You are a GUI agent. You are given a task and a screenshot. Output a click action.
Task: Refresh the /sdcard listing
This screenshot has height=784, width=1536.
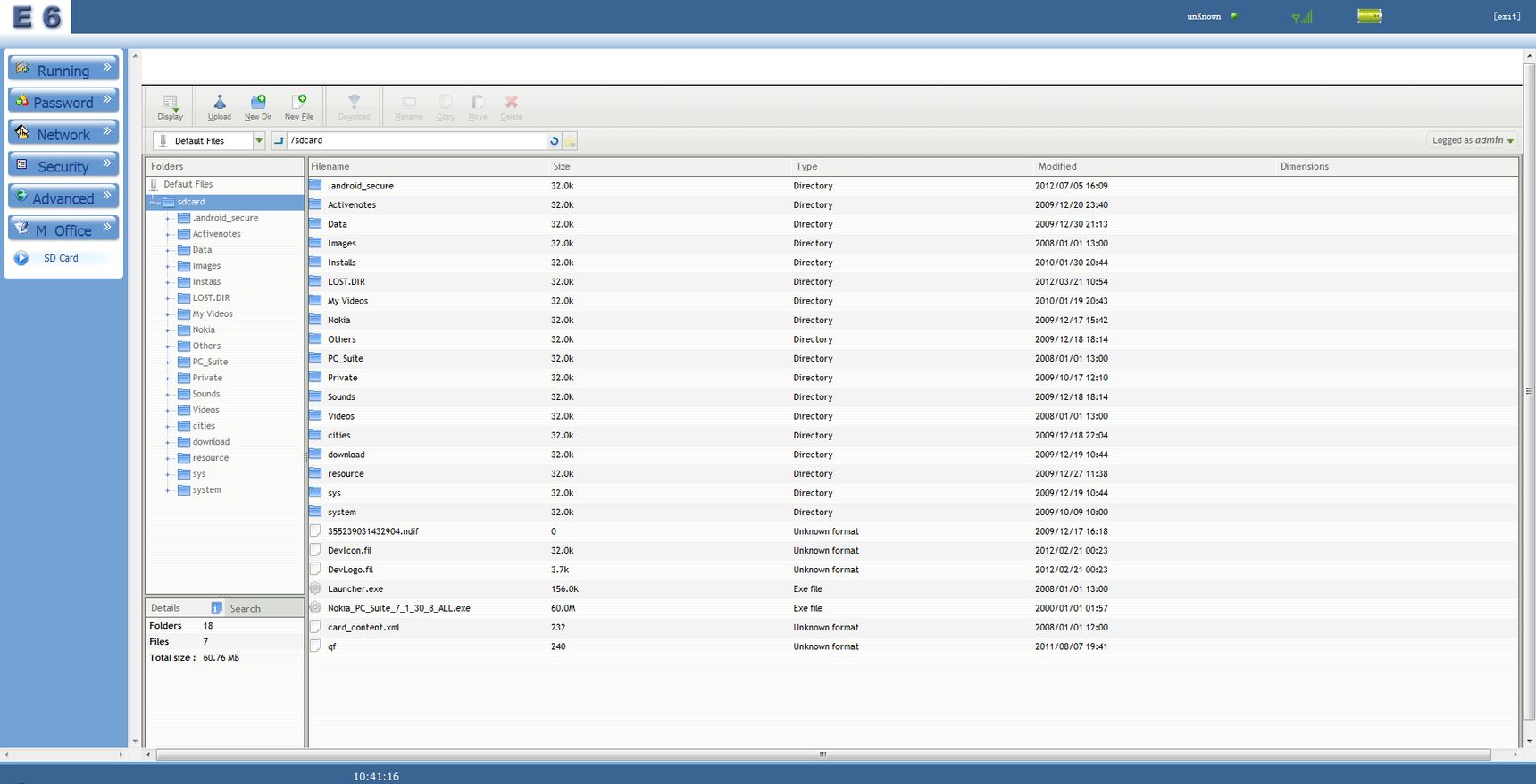[554, 141]
